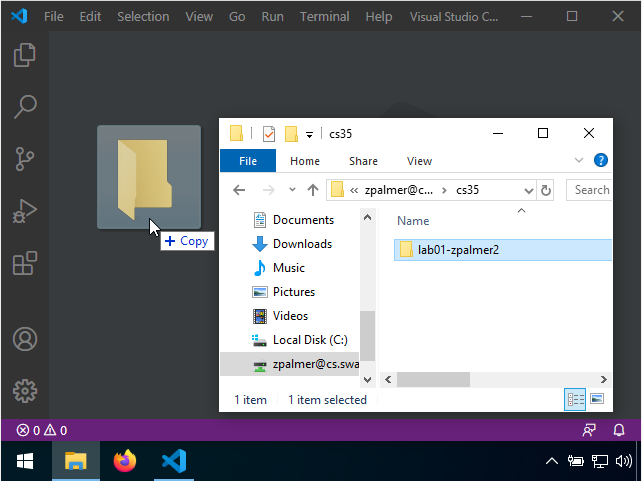Open the Search view in activity bar

[x=25, y=107]
